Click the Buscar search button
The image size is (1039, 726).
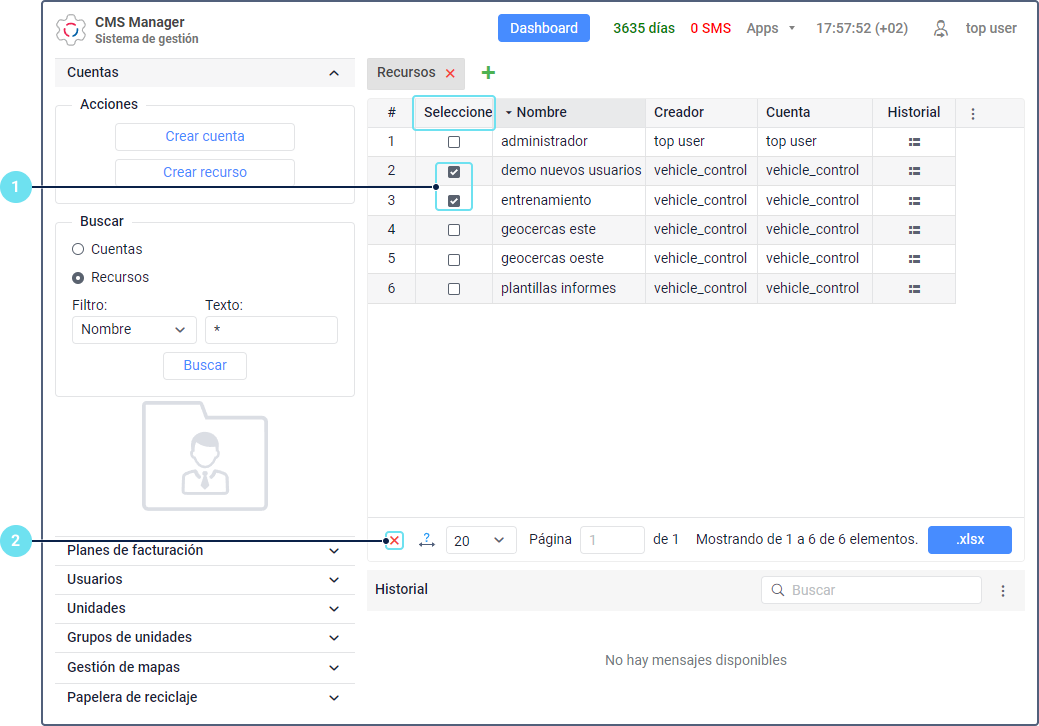point(205,366)
